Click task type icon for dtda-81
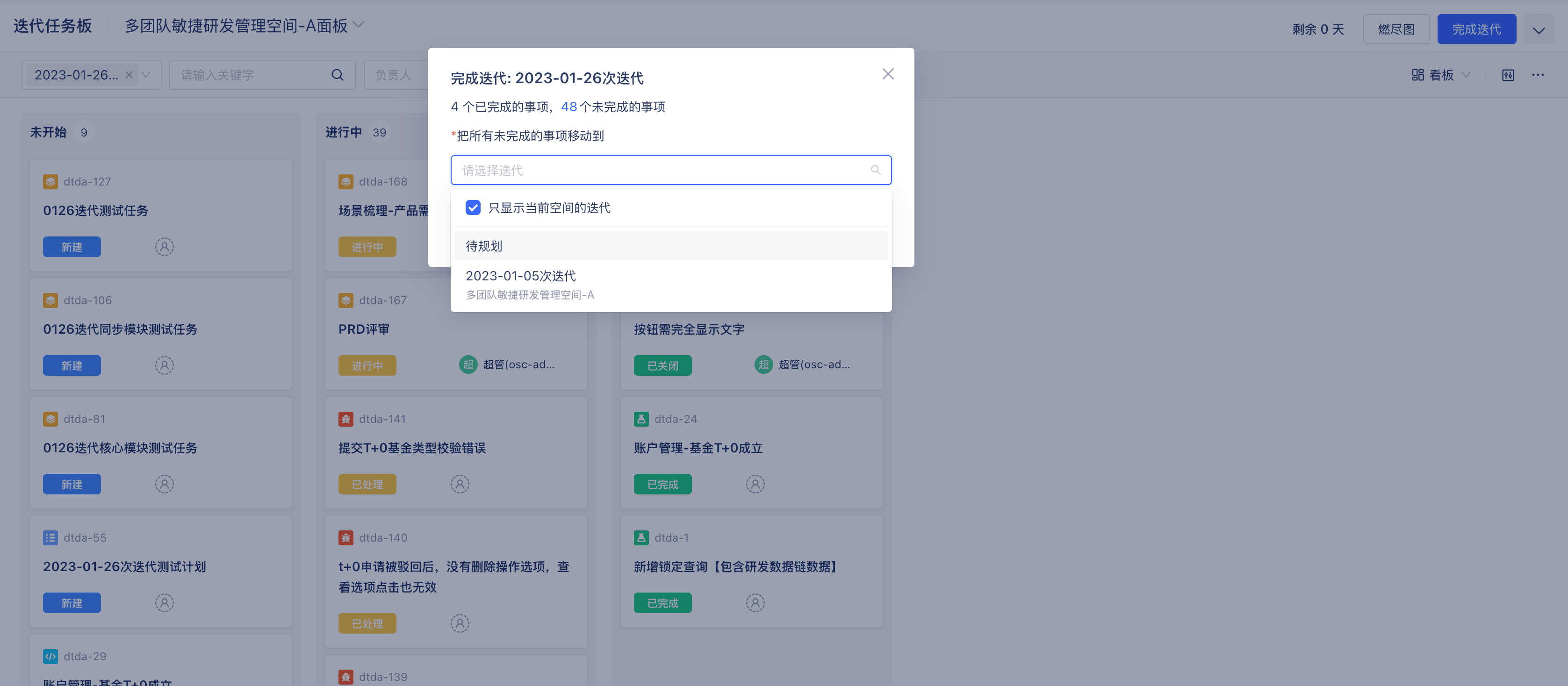 pos(50,419)
